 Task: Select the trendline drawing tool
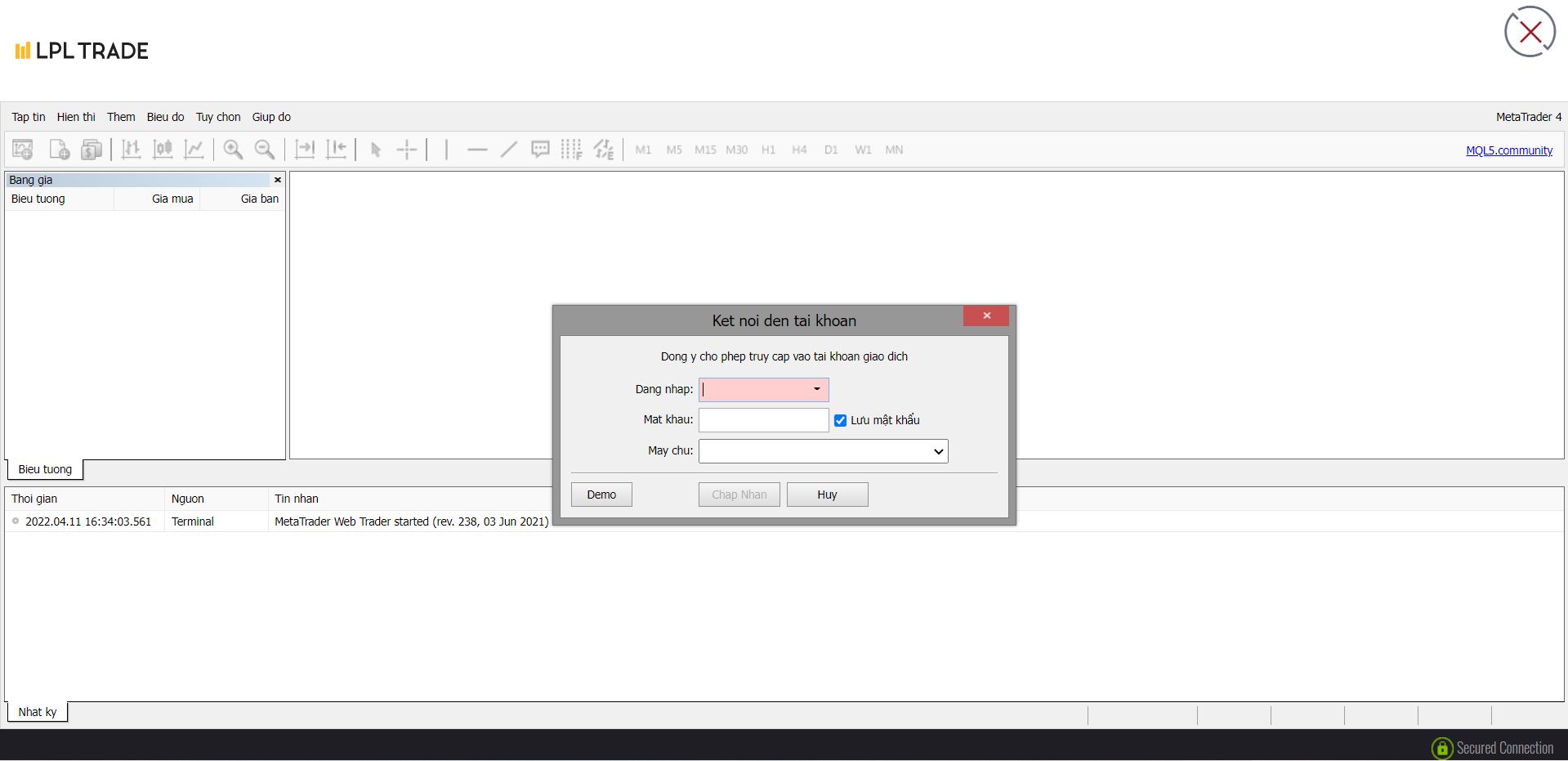pos(509,150)
